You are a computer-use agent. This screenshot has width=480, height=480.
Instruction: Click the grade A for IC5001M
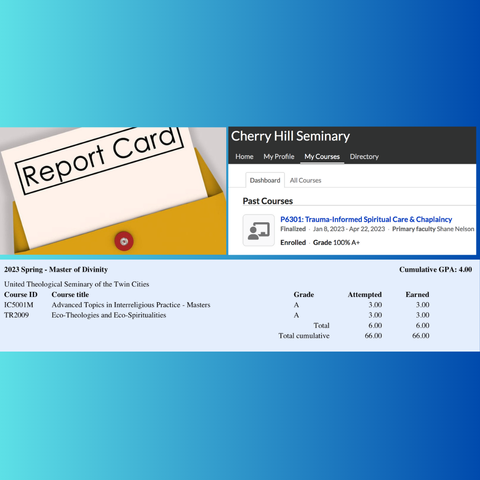(296, 305)
